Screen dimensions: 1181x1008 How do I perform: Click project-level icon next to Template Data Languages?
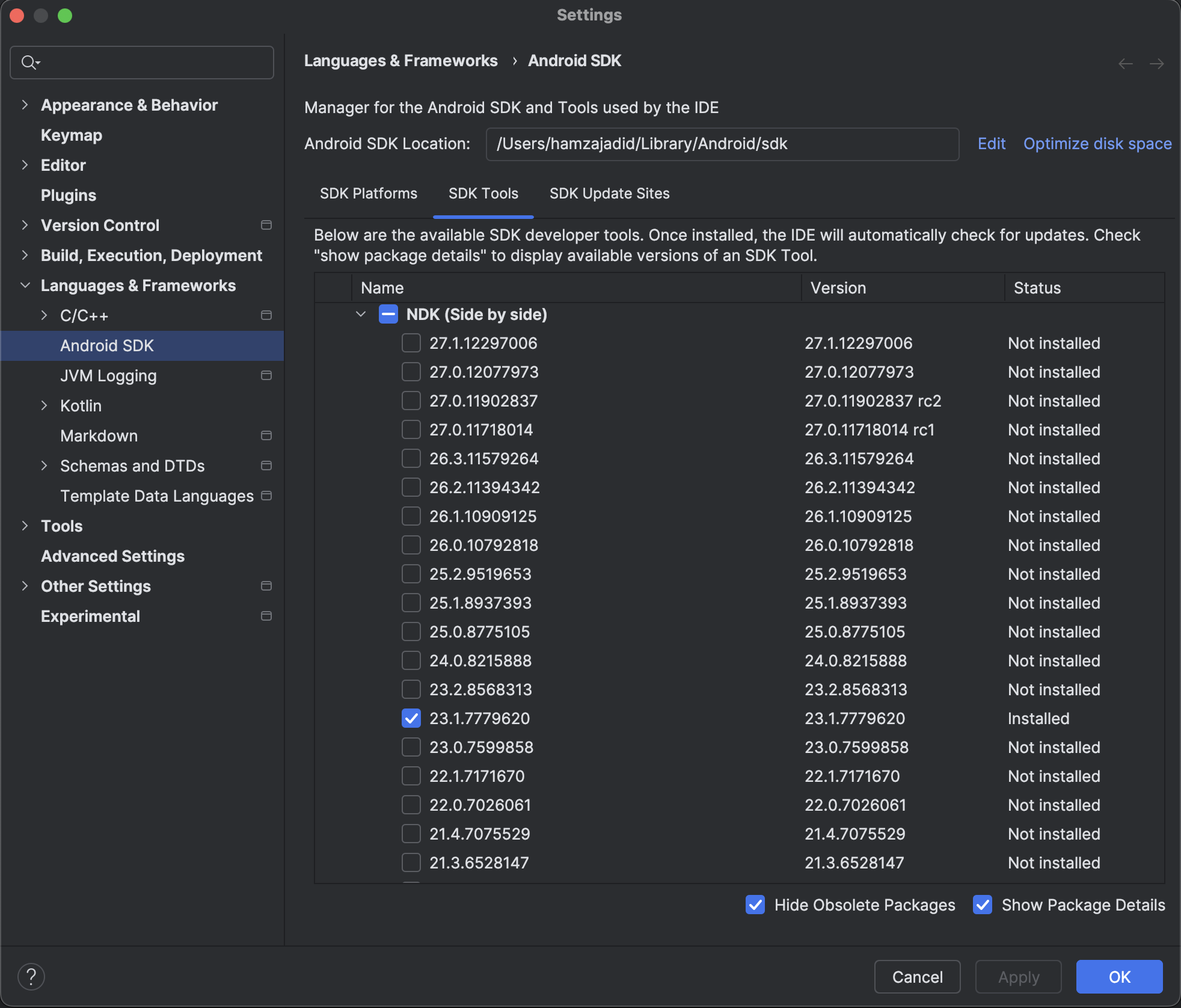[x=266, y=496]
